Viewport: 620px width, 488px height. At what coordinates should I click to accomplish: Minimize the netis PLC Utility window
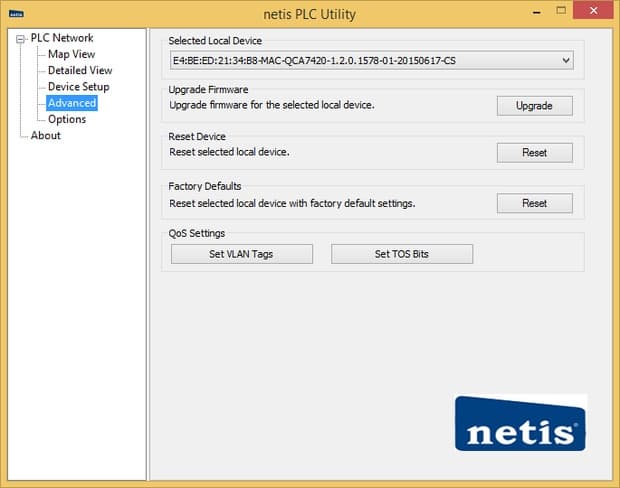(x=537, y=11)
